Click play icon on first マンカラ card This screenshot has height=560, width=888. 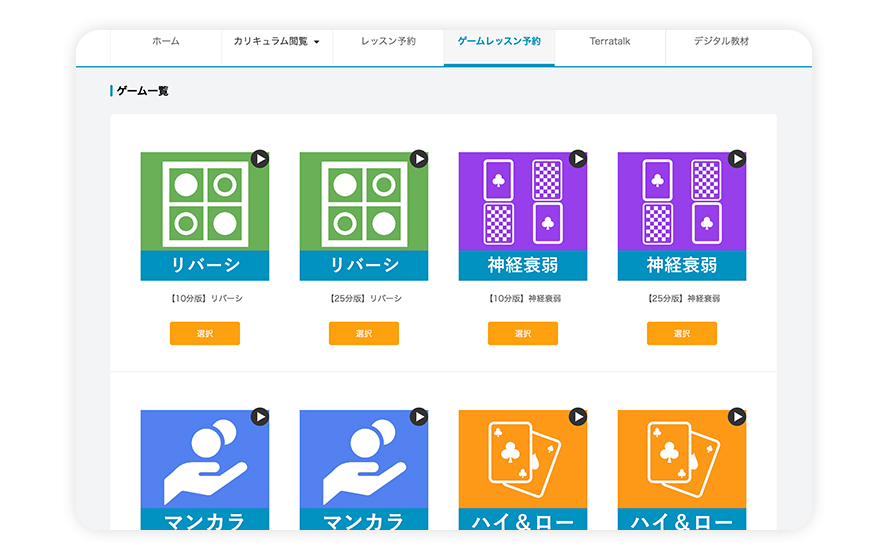[x=260, y=416]
